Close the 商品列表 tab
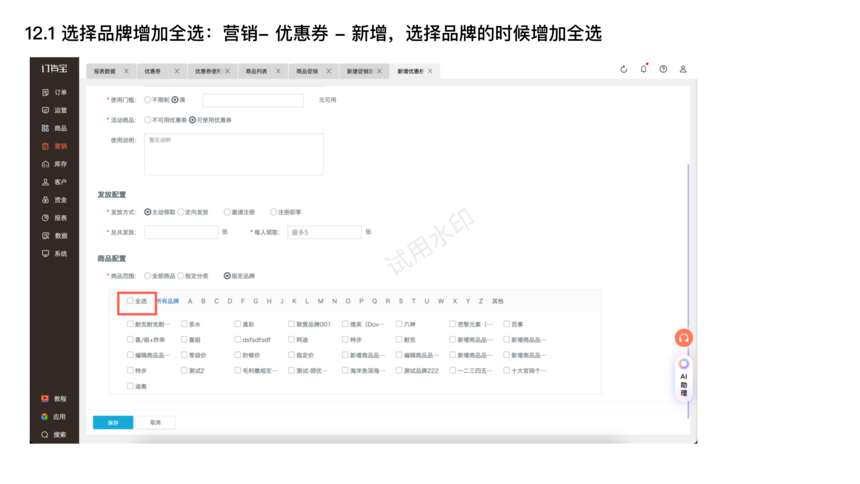 [278, 71]
